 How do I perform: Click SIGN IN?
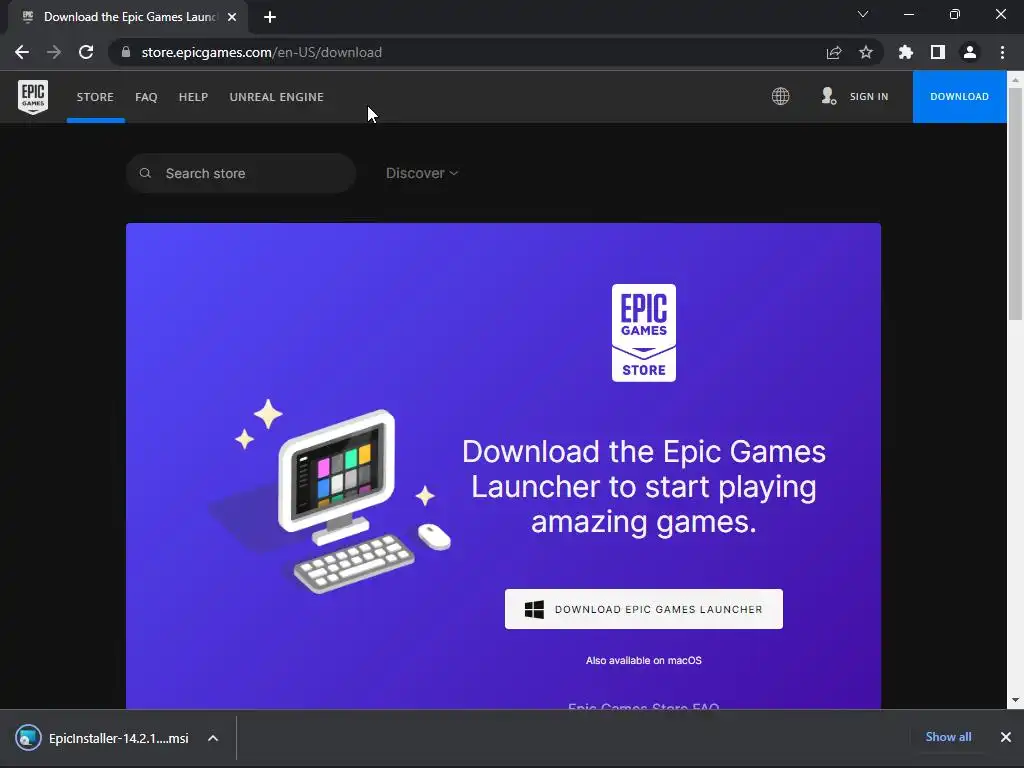pyautogui.click(x=869, y=97)
